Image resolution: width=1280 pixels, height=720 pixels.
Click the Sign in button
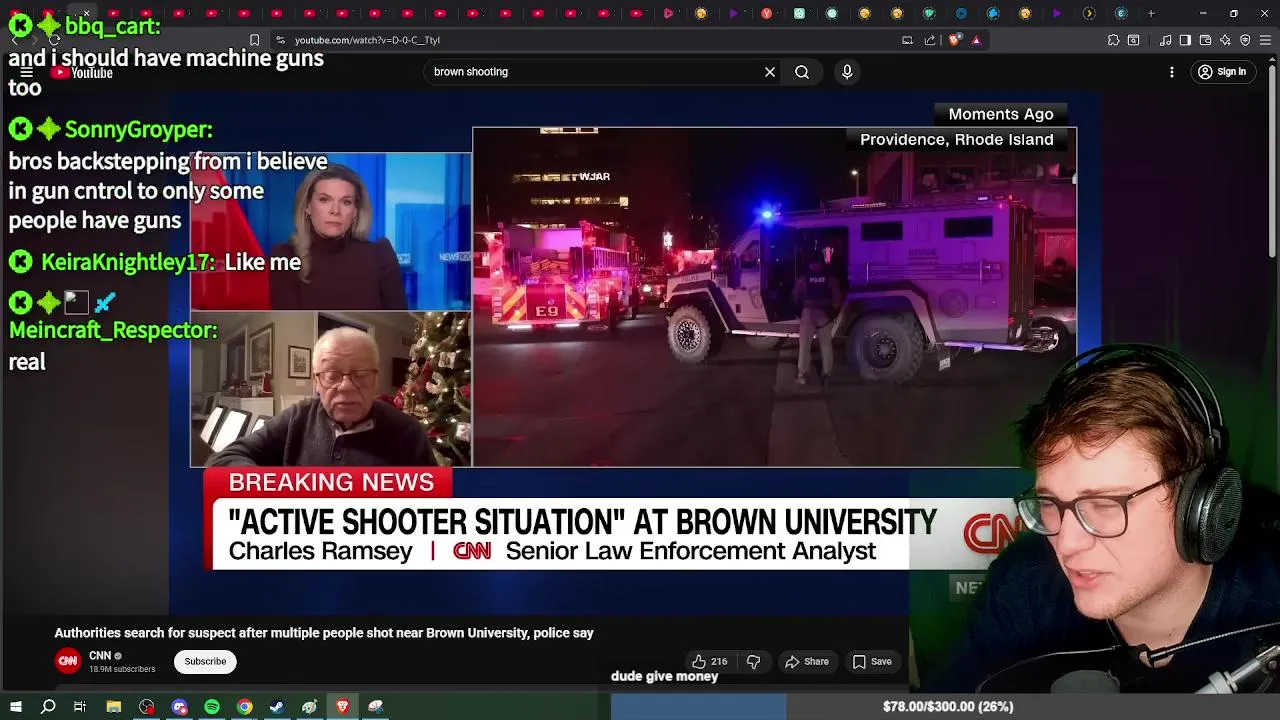pyautogui.click(x=1222, y=72)
